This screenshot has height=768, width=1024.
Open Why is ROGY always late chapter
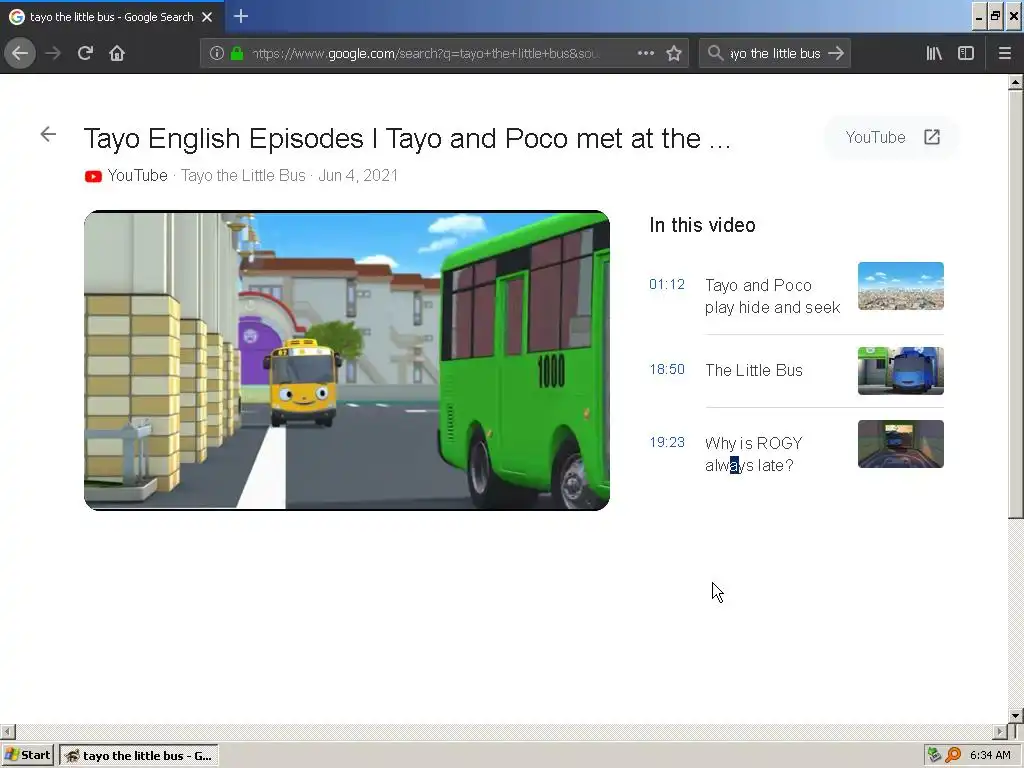(754, 455)
